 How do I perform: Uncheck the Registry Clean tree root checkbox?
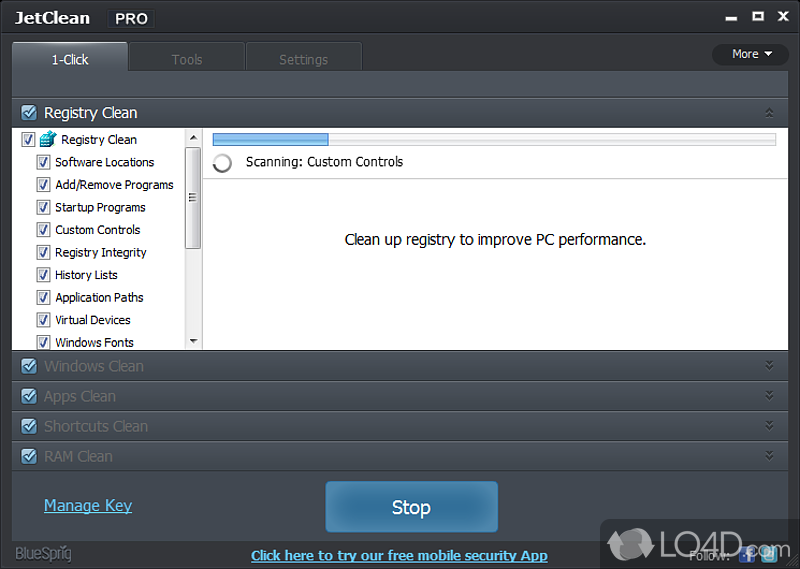[28, 139]
